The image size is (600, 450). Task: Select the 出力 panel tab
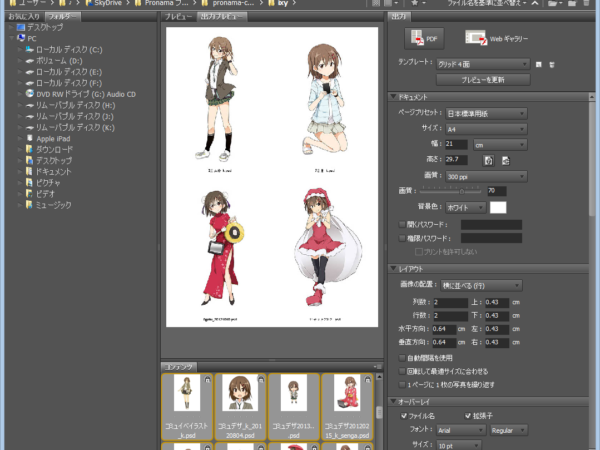pos(399,16)
